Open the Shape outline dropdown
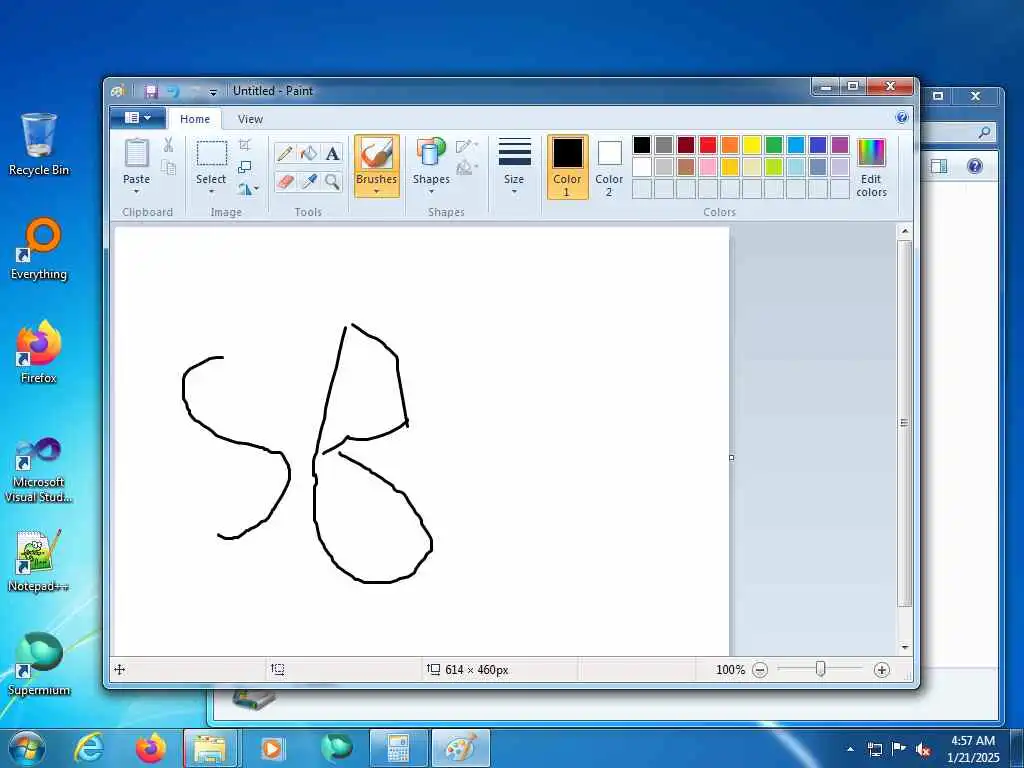The height and width of the screenshot is (768, 1024). click(x=467, y=146)
